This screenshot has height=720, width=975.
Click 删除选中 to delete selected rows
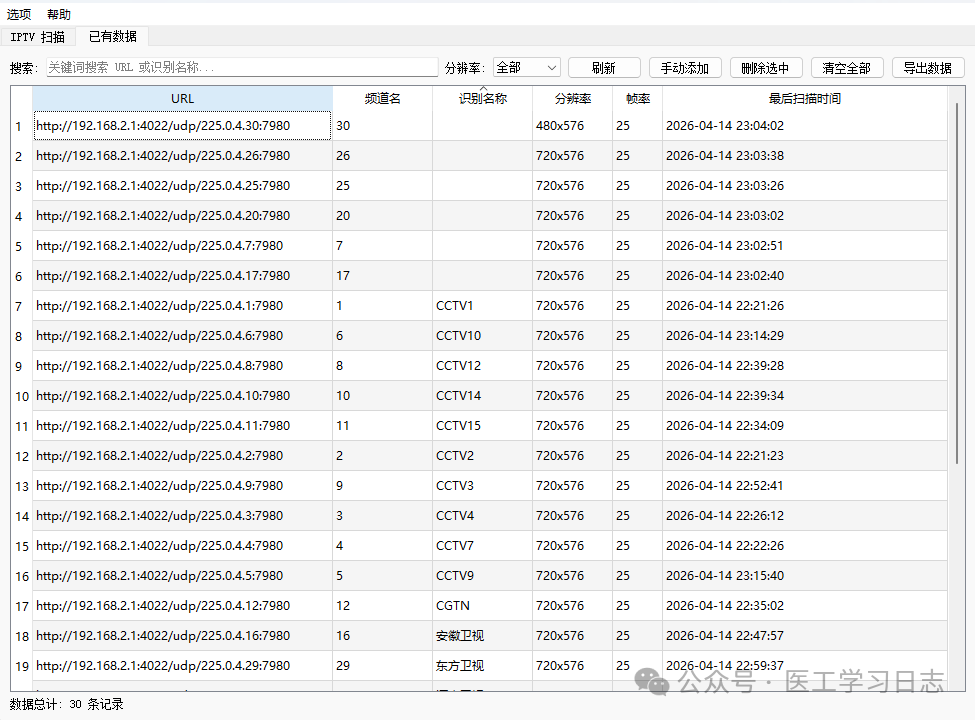[x=765, y=68]
